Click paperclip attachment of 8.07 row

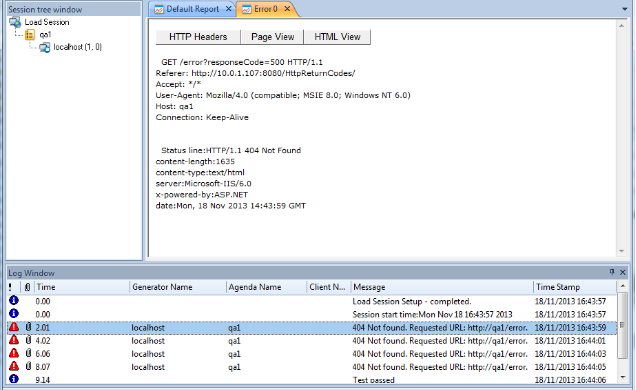[28, 366]
